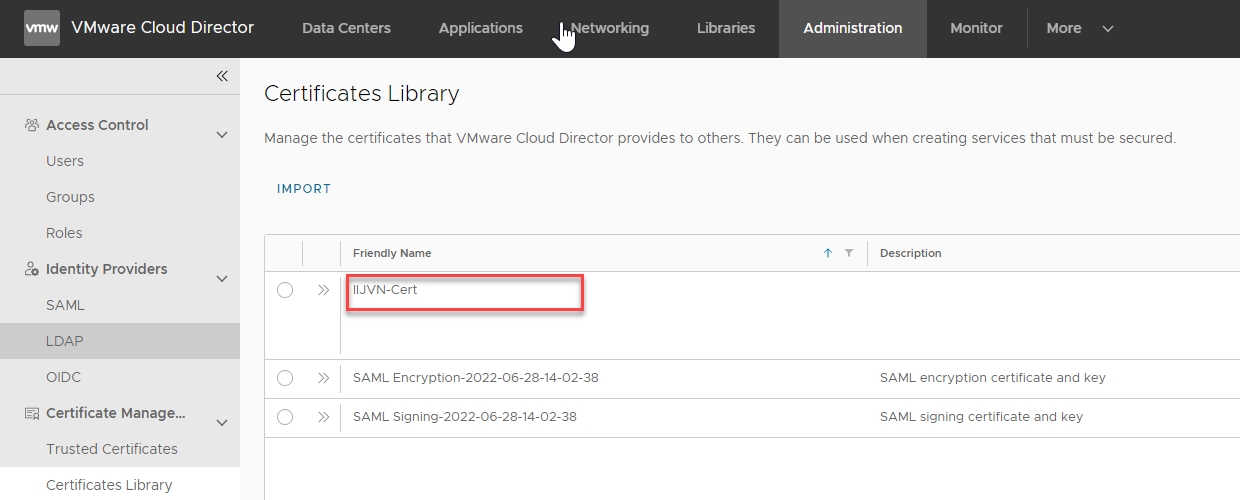
Task: Collapse the Access Control section
Action: coord(222,135)
